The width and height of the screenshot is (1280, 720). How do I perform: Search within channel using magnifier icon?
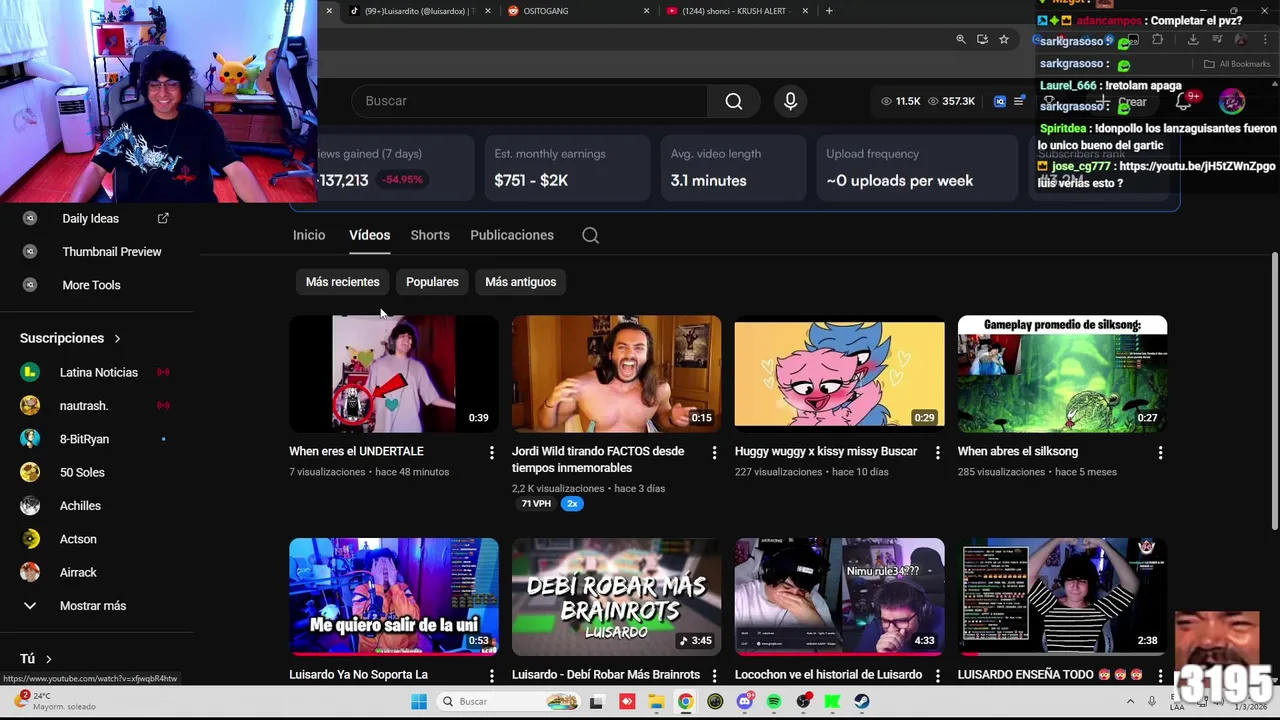click(590, 235)
